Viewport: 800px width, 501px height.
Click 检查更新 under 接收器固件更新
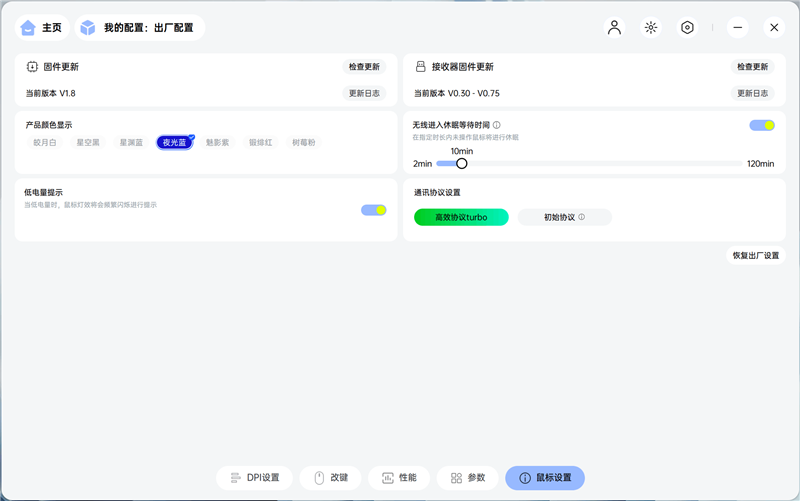(753, 67)
